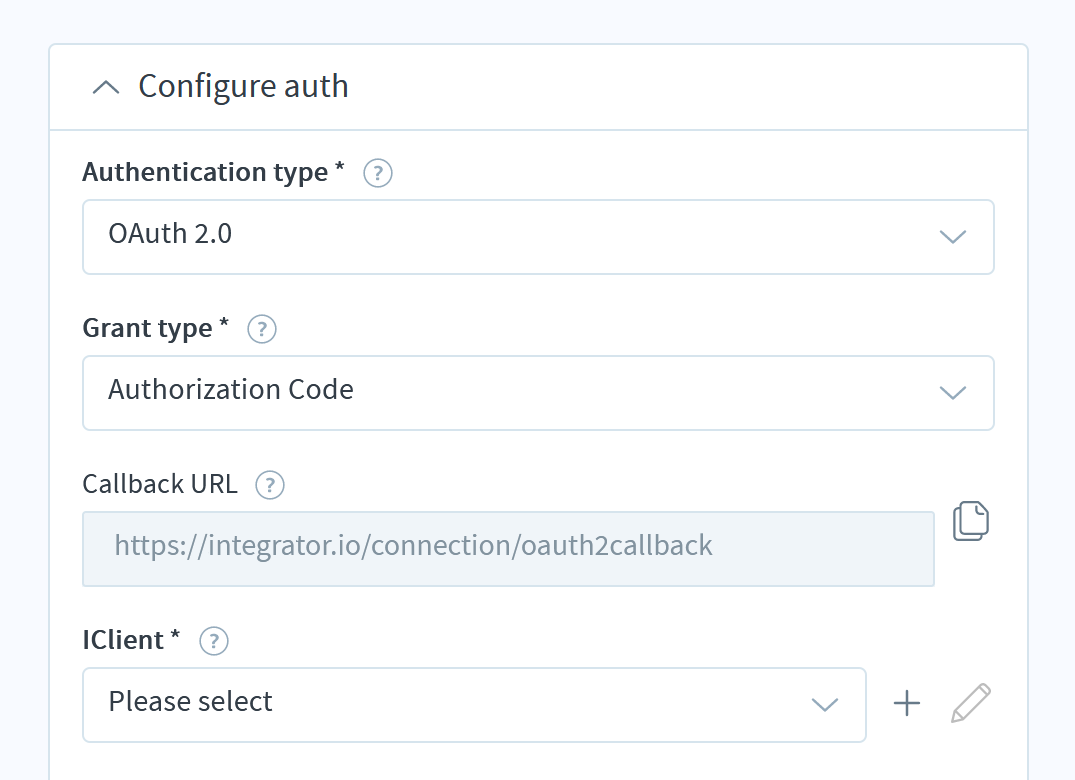Change the Authorization Code grant type
The width and height of the screenshot is (1075, 780).
pyautogui.click(x=538, y=393)
